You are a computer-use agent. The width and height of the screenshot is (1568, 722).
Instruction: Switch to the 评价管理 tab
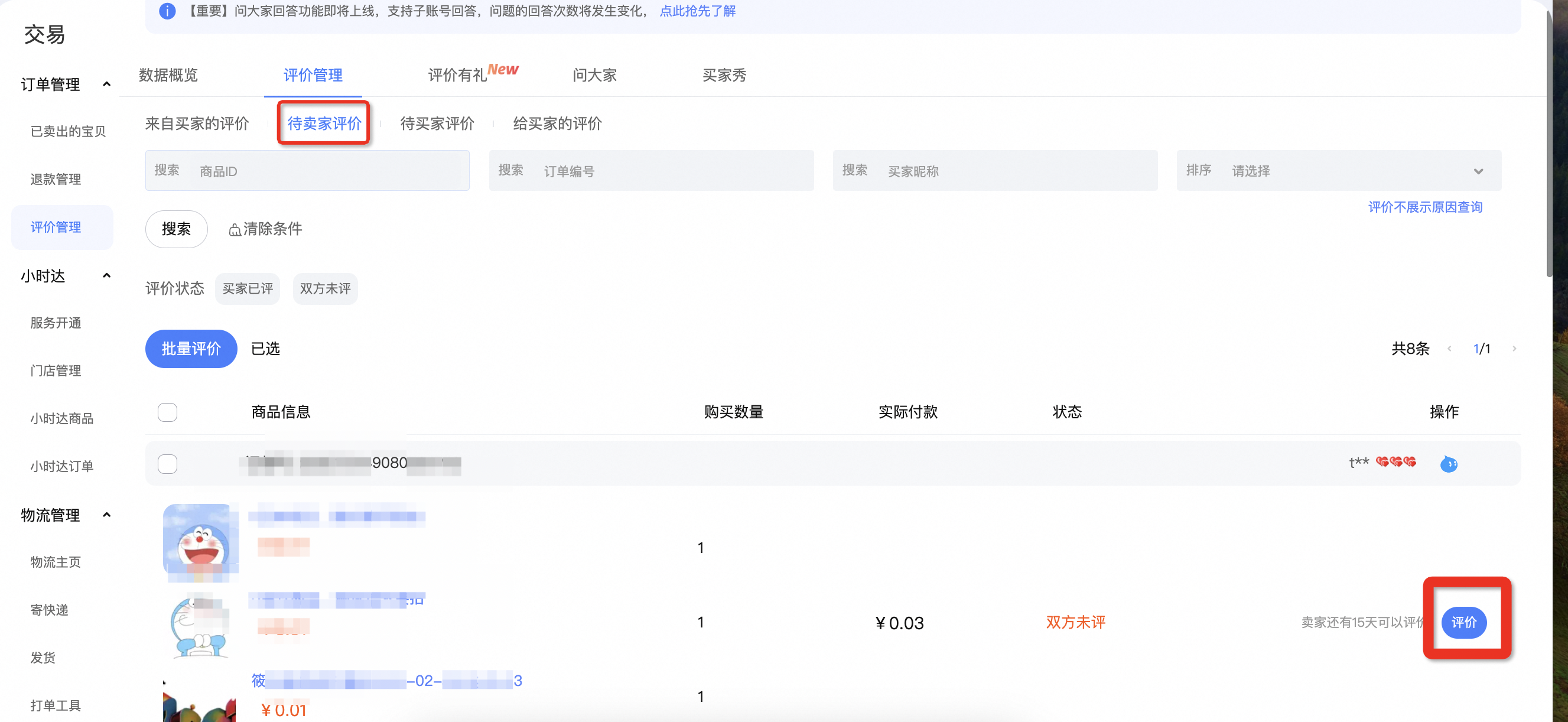pyautogui.click(x=313, y=75)
